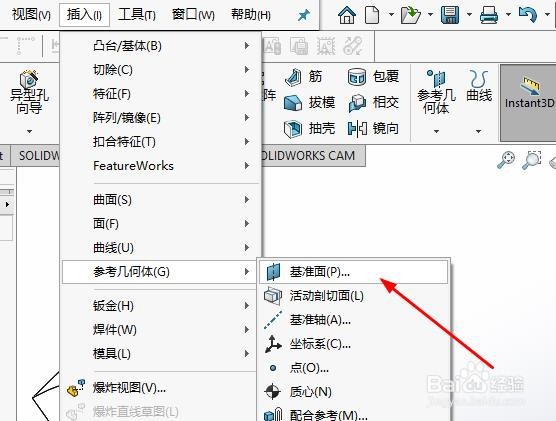The image size is (556, 421).
Task: Select 参考几何体(G) menu entry
Action: tap(160, 272)
